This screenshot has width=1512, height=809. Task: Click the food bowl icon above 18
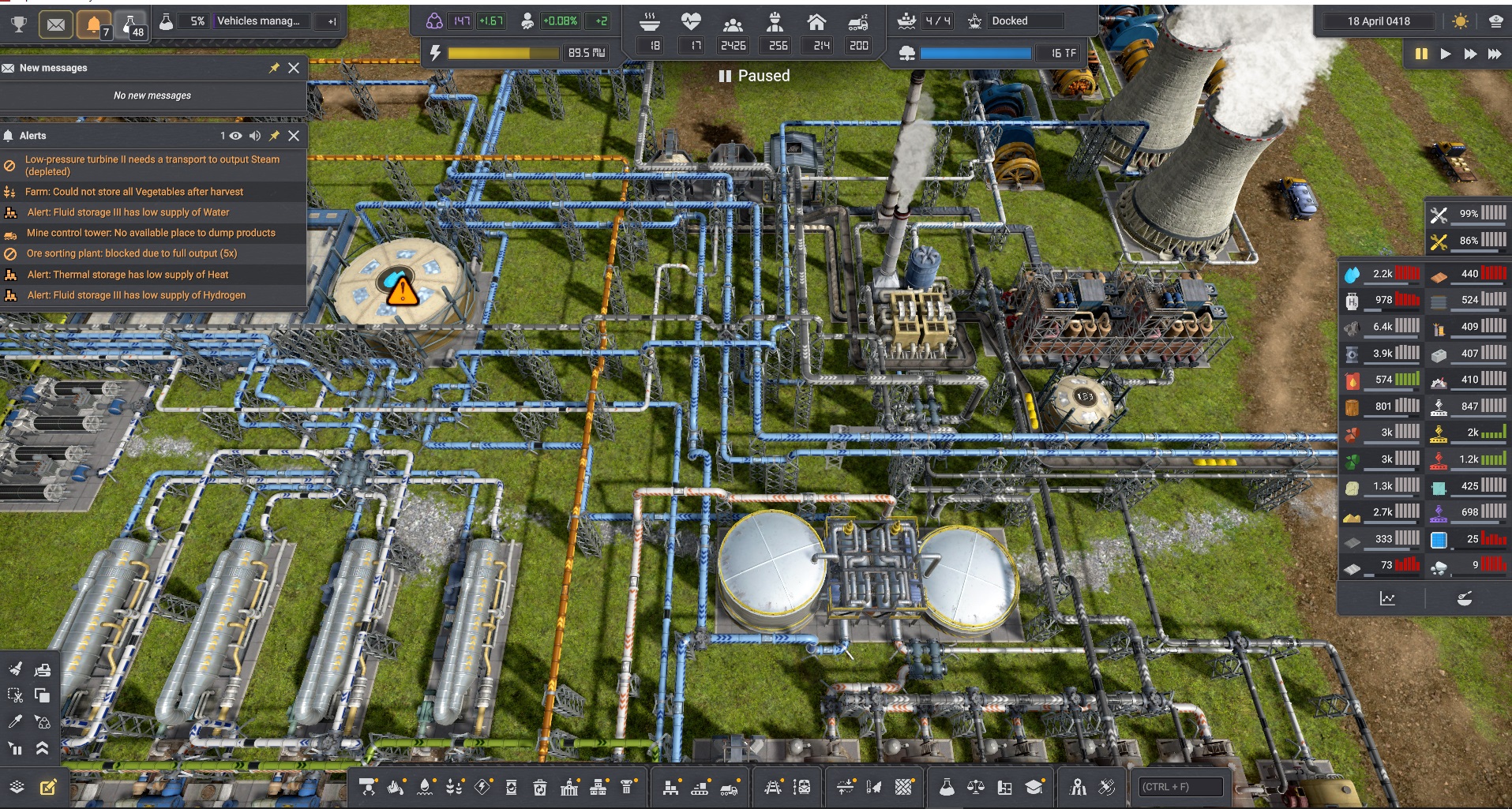(649, 21)
